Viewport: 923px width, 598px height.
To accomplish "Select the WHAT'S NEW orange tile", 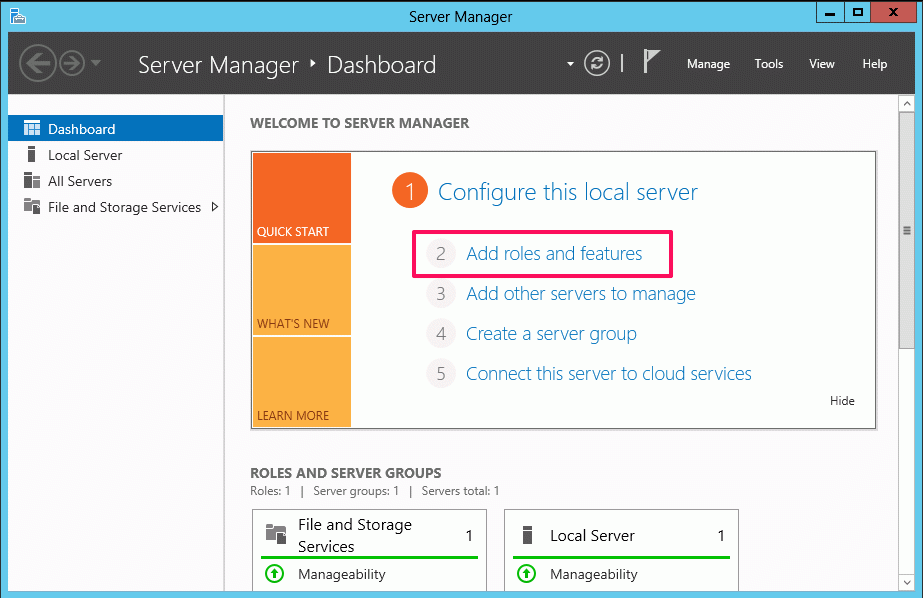I will coord(302,290).
